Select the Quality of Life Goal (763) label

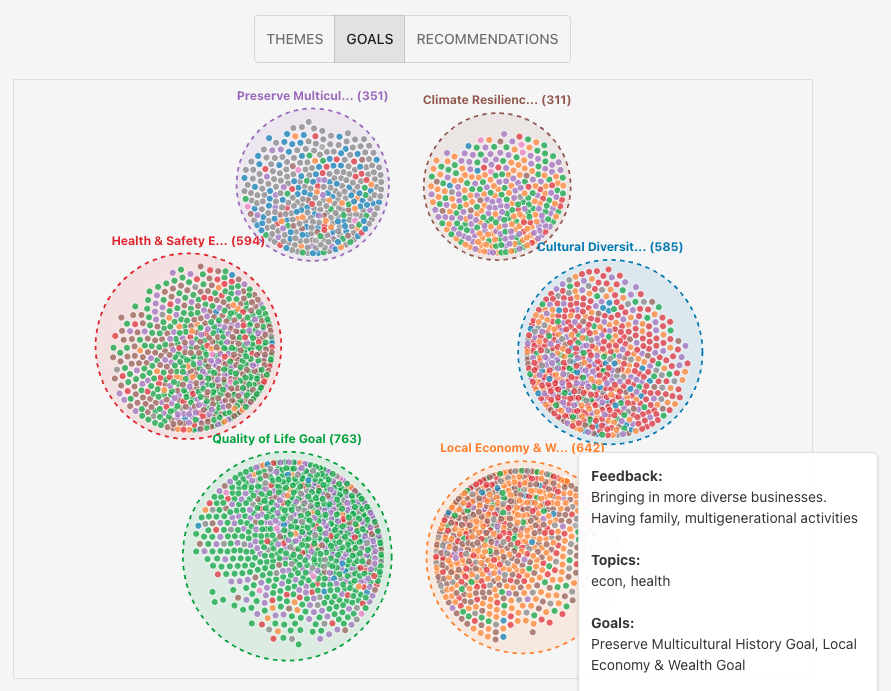[x=287, y=439]
